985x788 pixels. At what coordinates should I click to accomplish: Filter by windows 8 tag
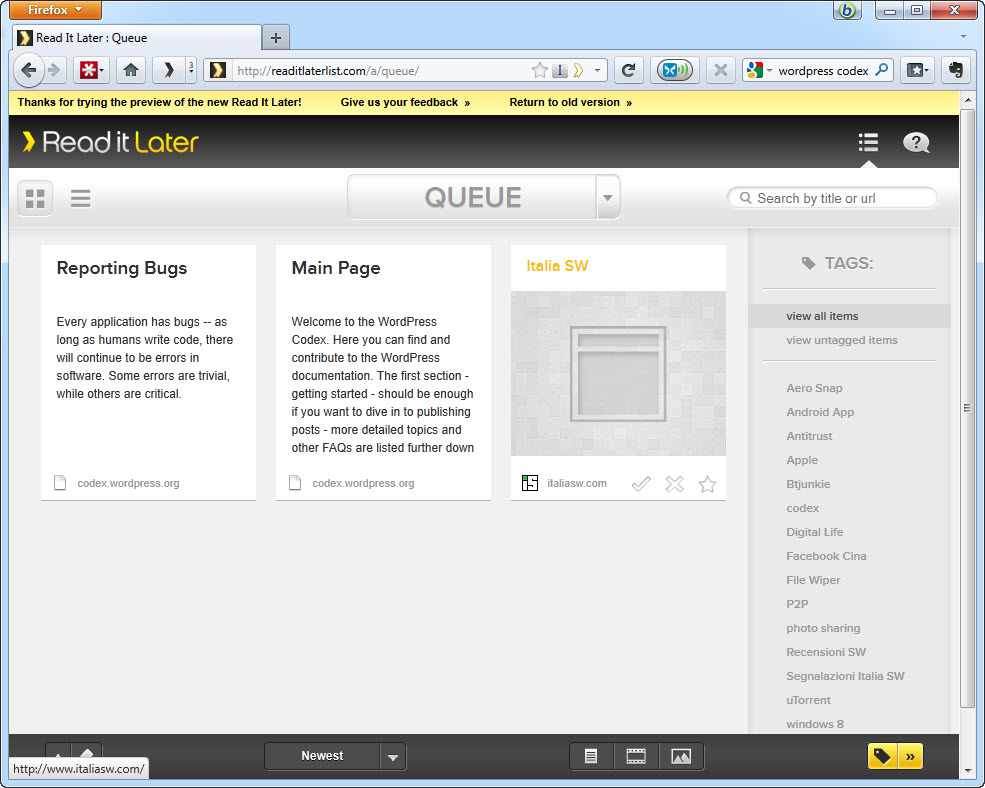click(x=815, y=724)
